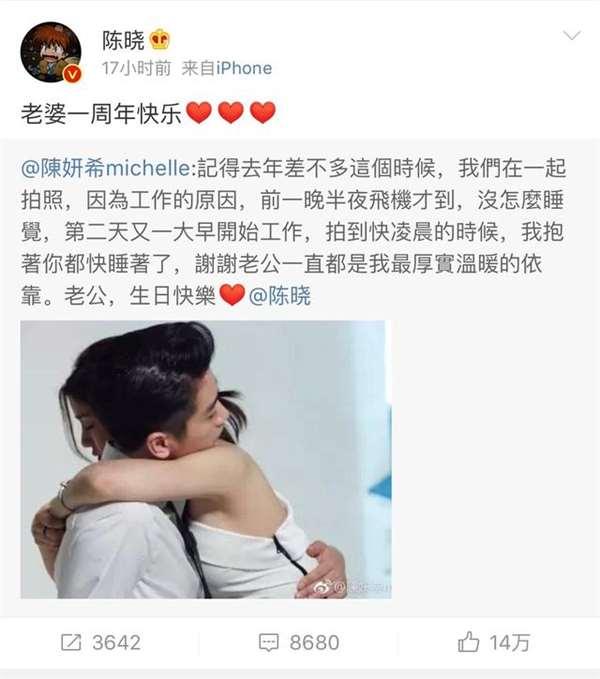Open @陳妍希michelle mention link

105,168
